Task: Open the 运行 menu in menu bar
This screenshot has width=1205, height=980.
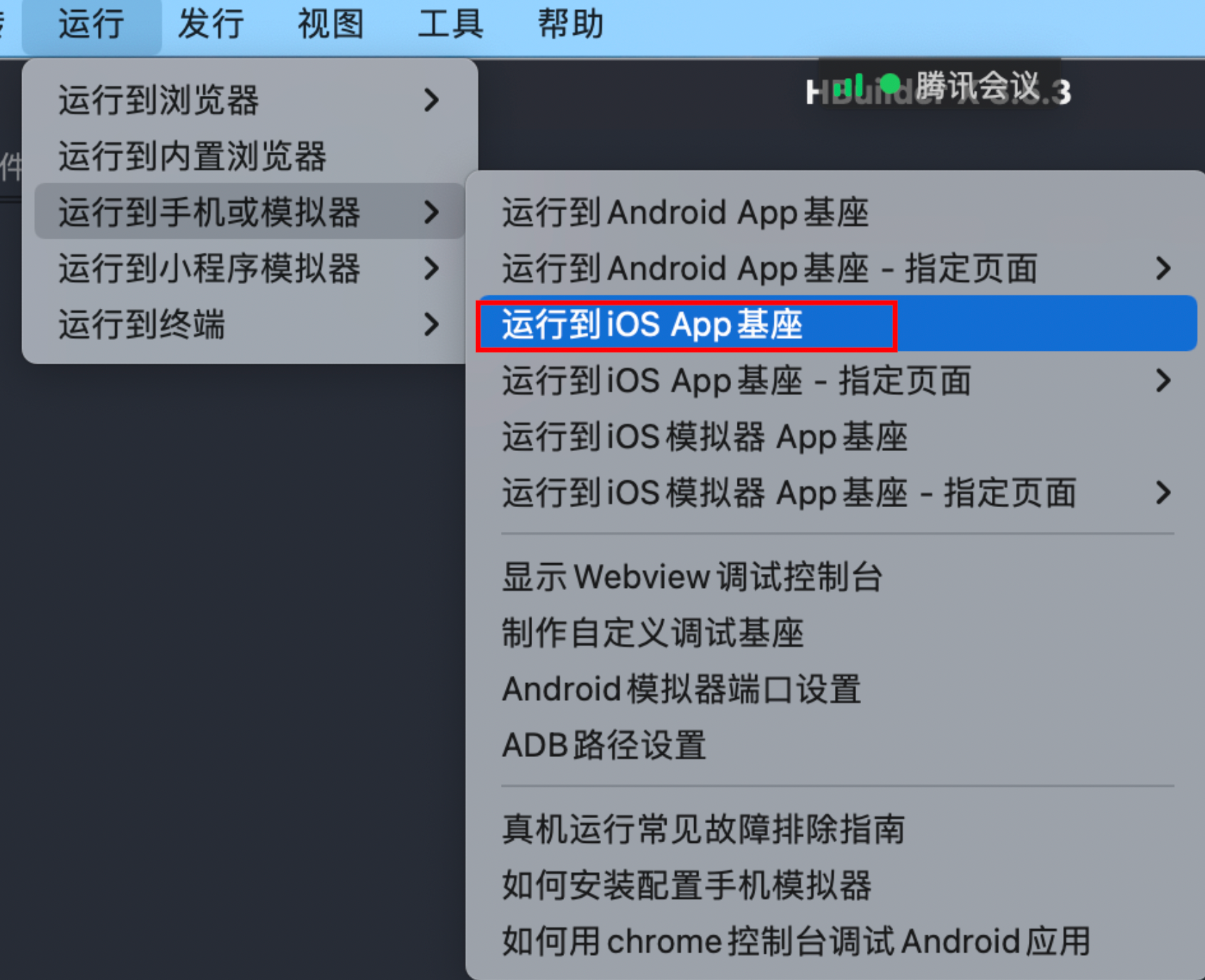Action: [92, 25]
